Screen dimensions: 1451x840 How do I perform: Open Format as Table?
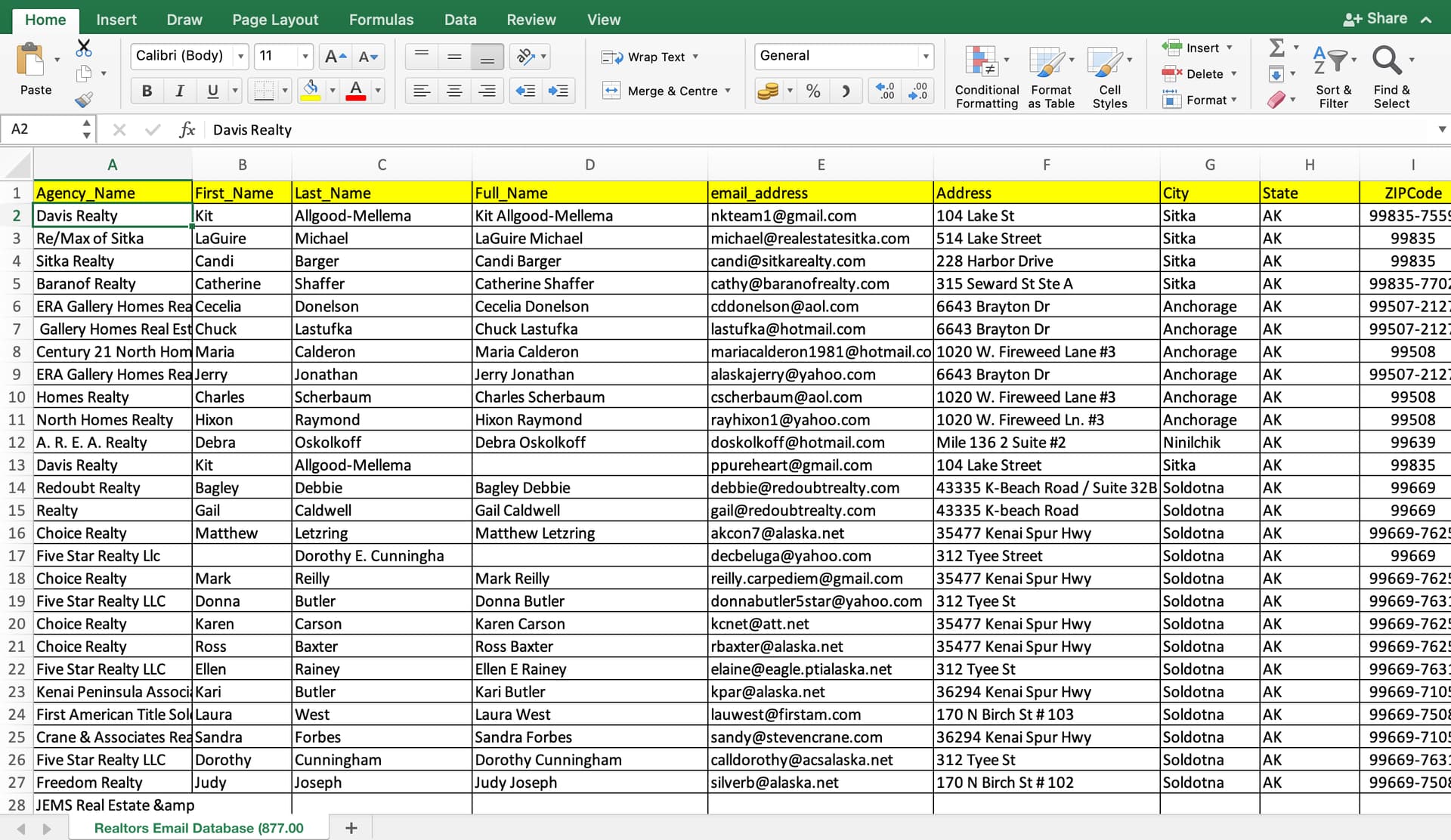click(x=1050, y=77)
